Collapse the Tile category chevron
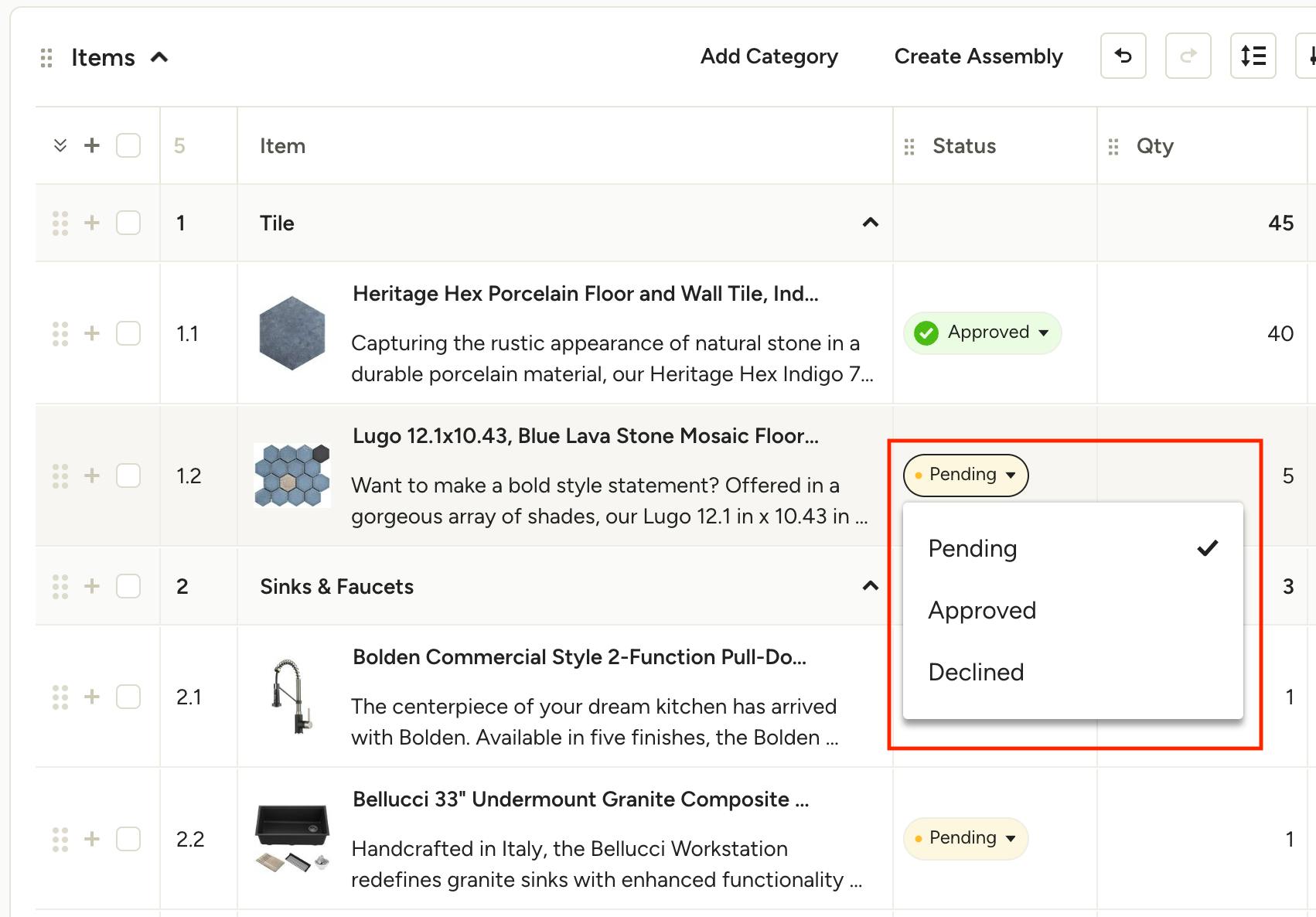The height and width of the screenshot is (917, 1316). pos(871,223)
